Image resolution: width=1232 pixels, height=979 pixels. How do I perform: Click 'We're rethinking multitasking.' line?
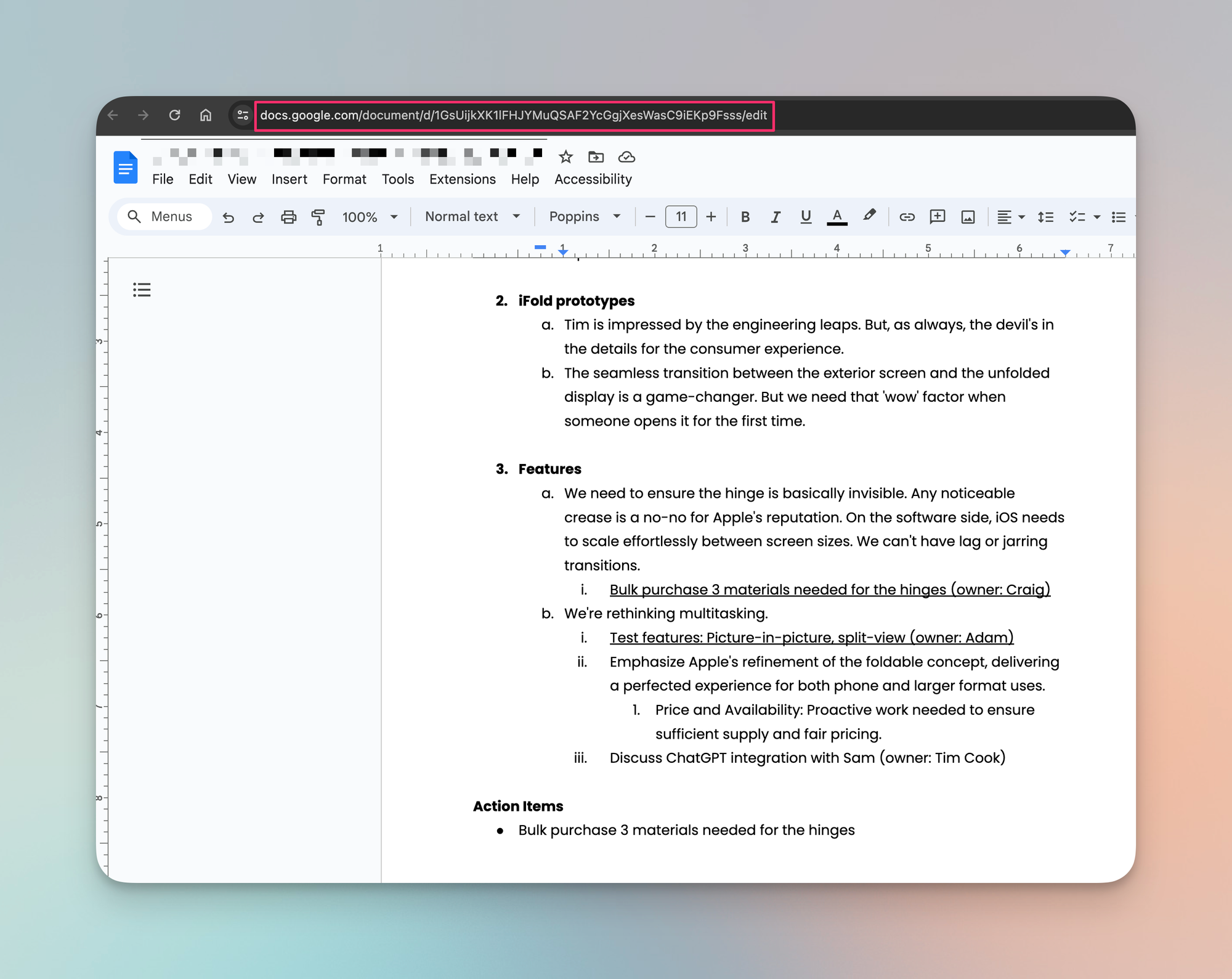pyautogui.click(x=666, y=614)
